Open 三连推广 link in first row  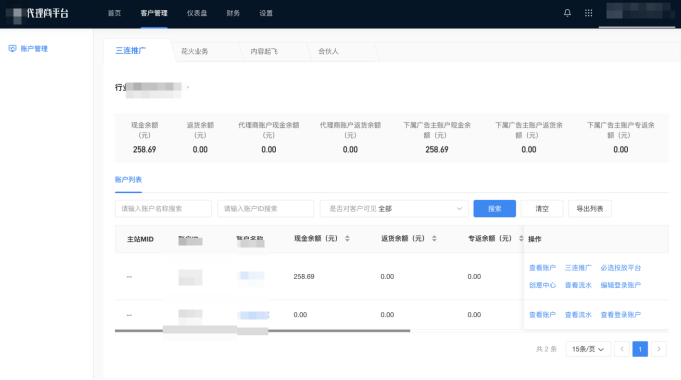tap(578, 268)
